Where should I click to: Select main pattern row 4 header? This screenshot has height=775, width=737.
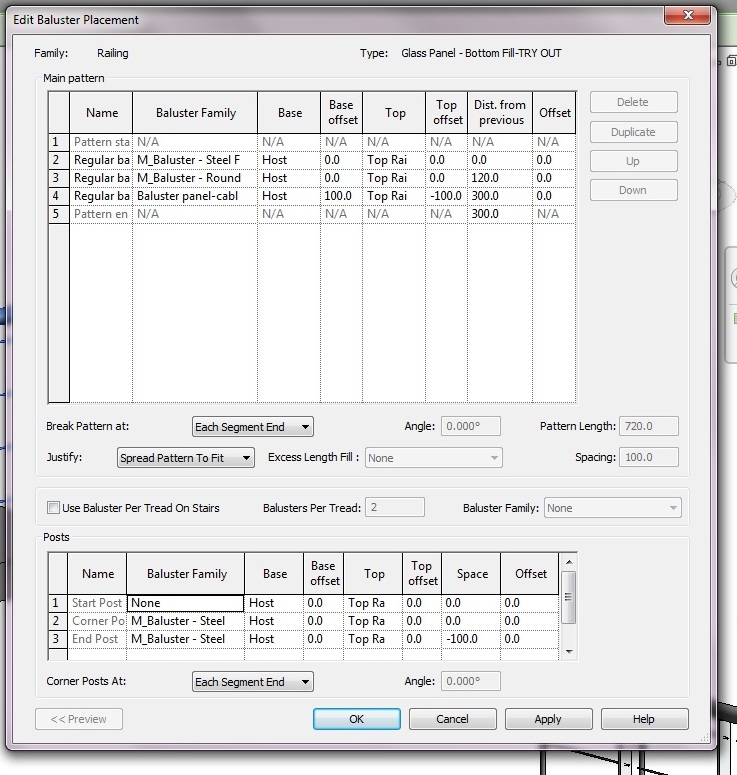pos(57,196)
